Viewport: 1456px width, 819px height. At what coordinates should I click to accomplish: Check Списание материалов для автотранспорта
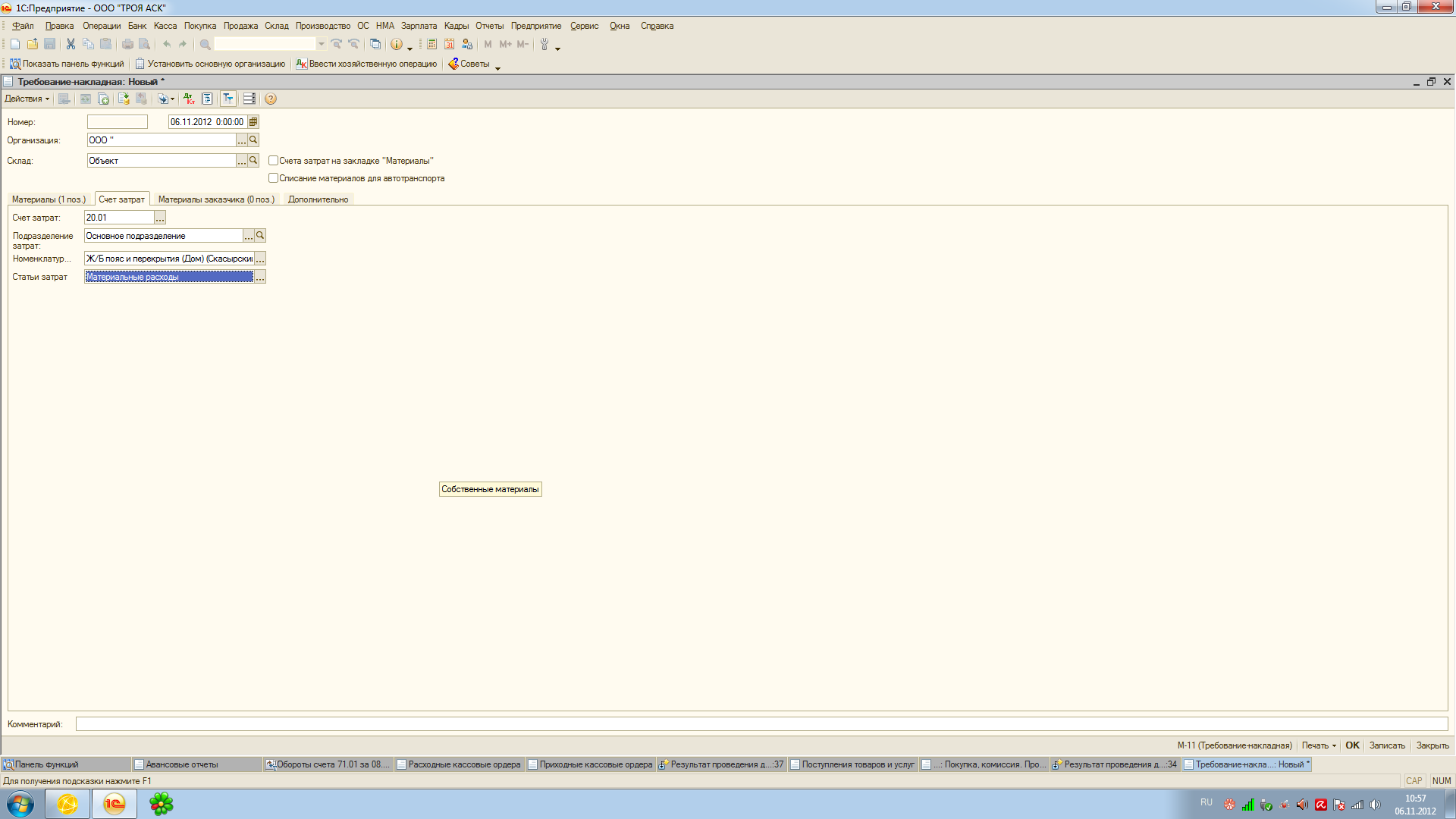(273, 178)
